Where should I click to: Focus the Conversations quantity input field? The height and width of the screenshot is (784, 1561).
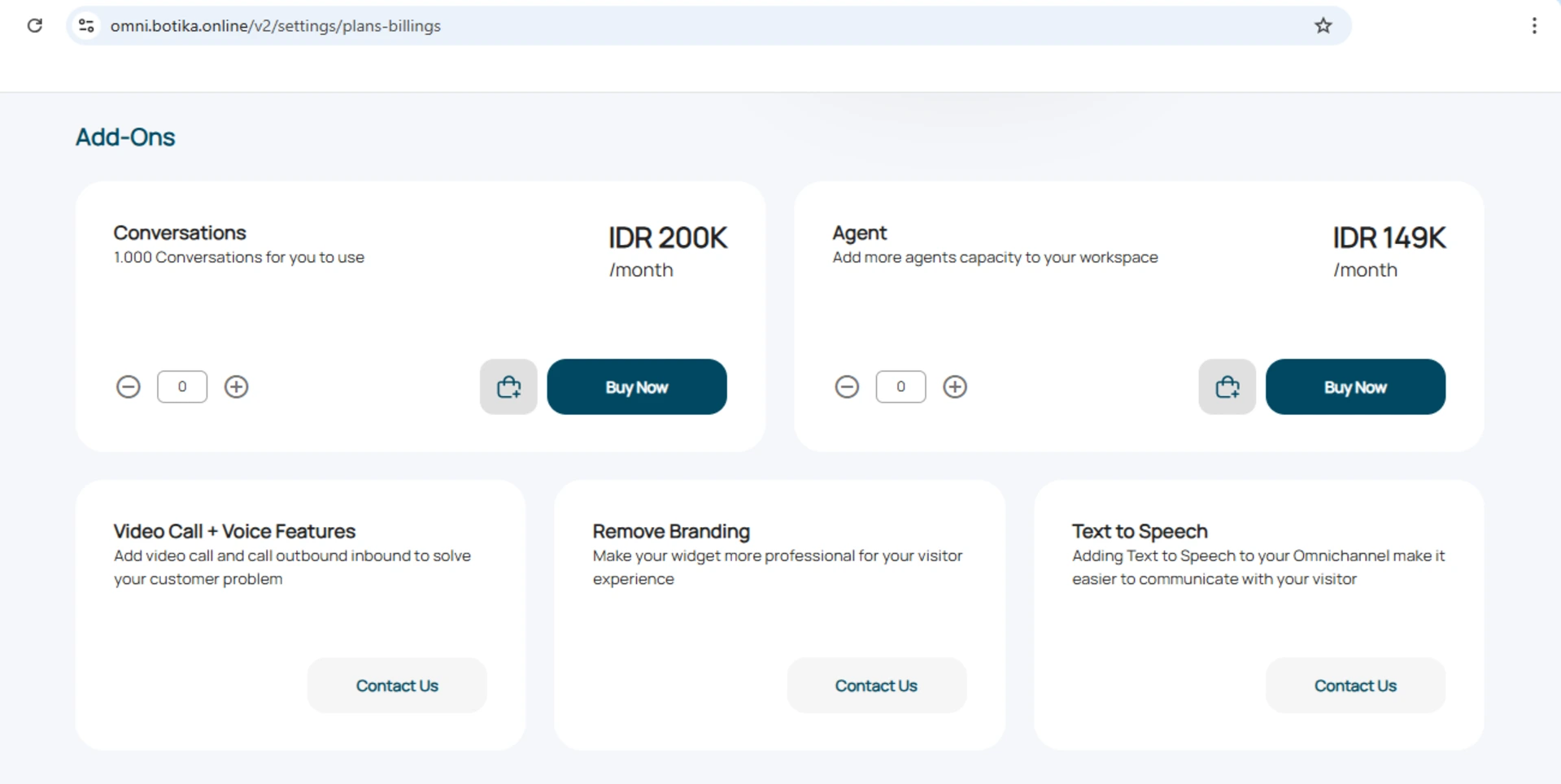pyautogui.click(x=182, y=387)
